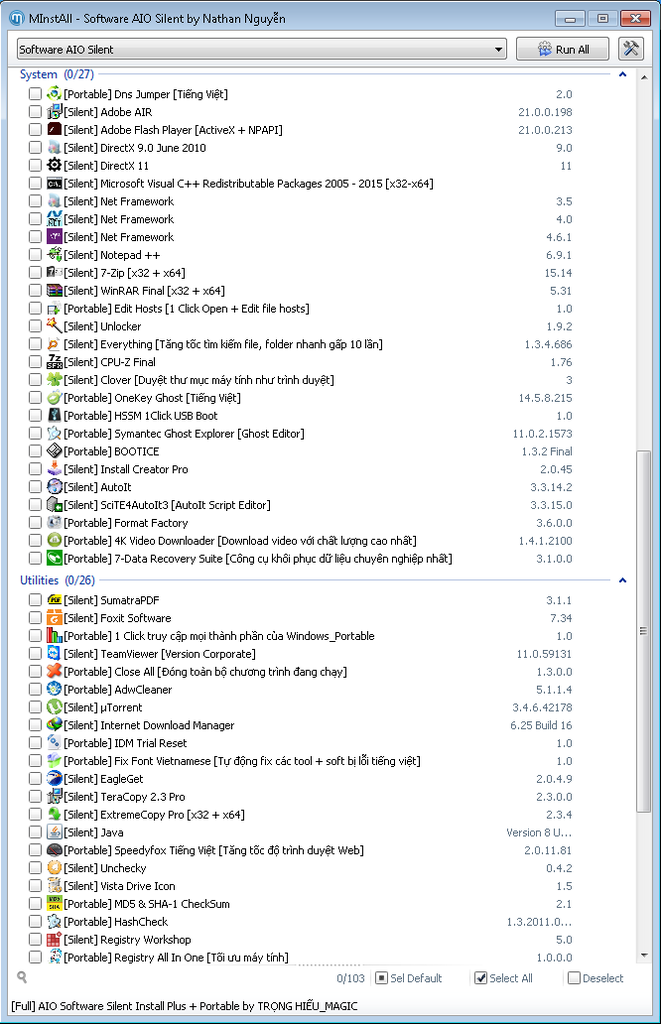
Task: Check the Everything search tool checkbox
Action: pos(35,344)
